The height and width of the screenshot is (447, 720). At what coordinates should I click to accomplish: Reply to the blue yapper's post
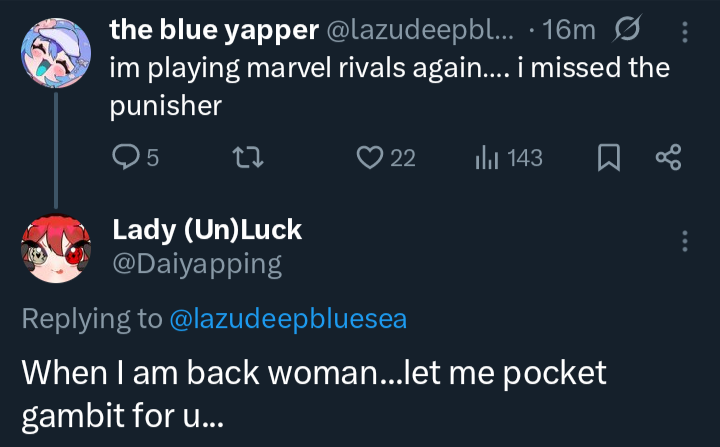(125, 157)
